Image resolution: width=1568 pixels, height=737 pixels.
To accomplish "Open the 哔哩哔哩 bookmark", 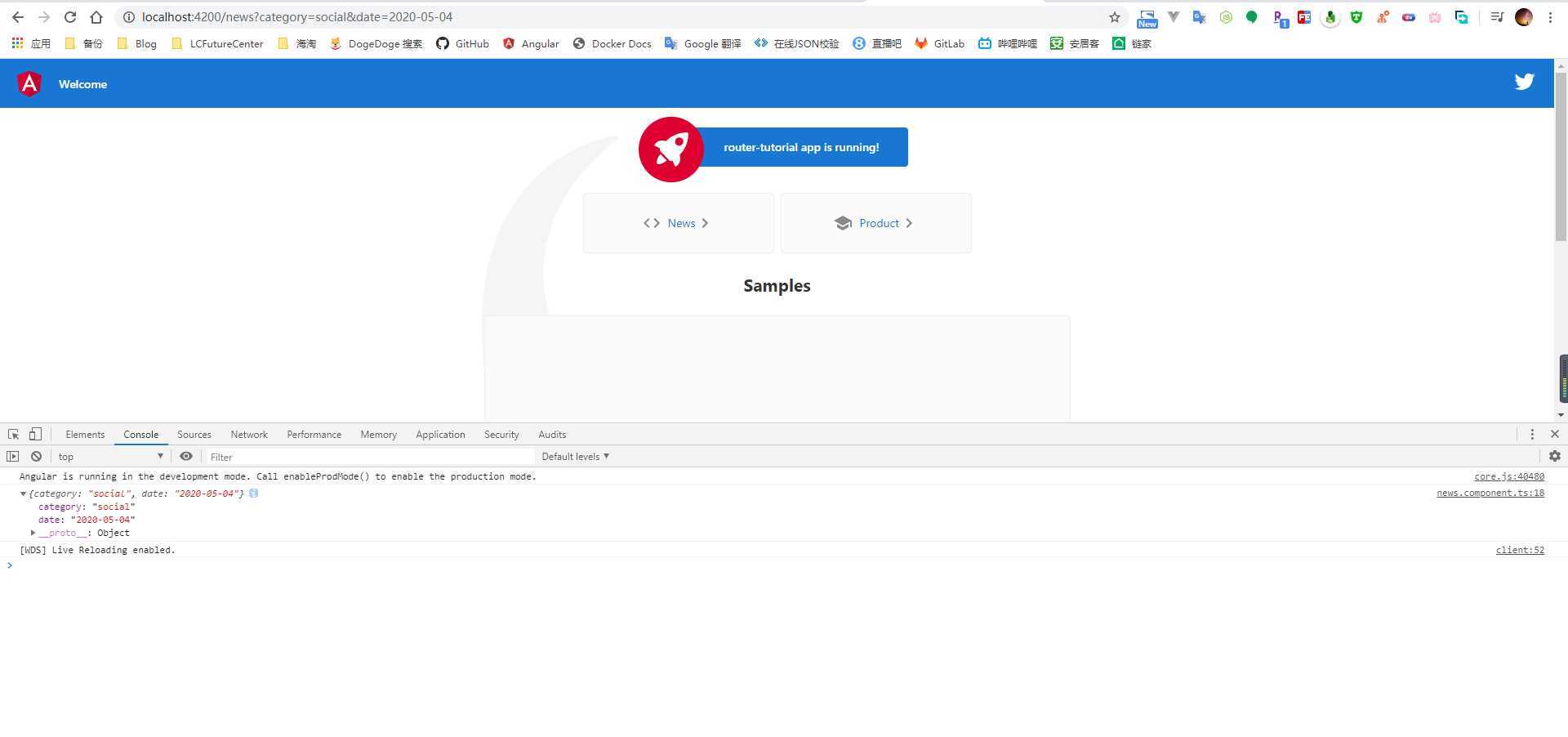I will pos(1007,43).
